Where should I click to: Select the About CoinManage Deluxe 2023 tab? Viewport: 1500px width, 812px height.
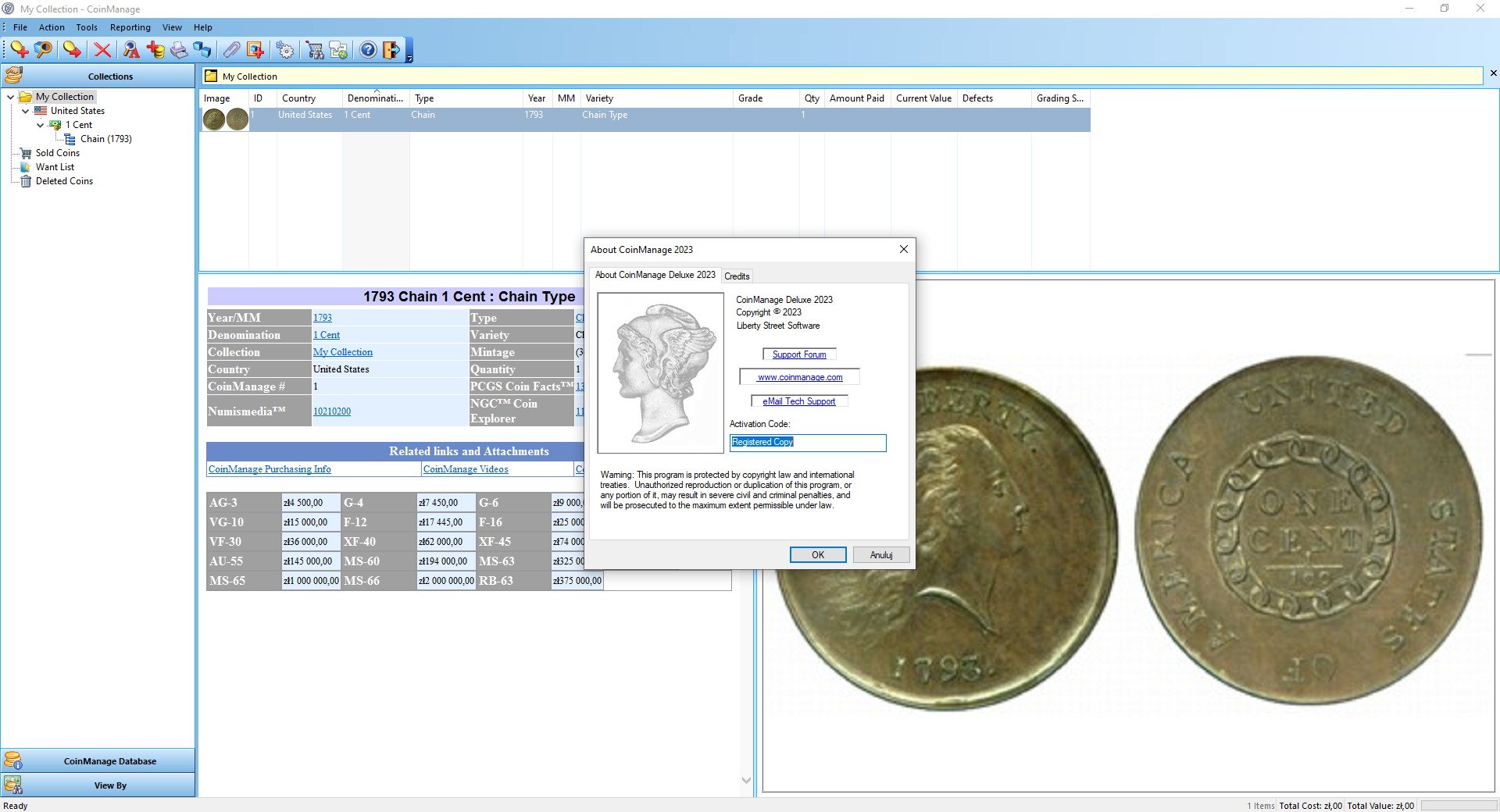pos(655,275)
